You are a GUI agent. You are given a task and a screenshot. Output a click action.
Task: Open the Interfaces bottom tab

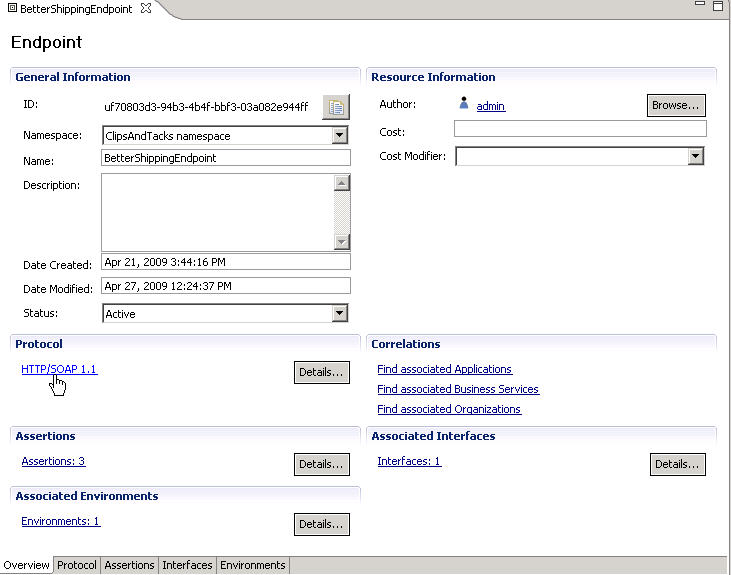[187, 565]
